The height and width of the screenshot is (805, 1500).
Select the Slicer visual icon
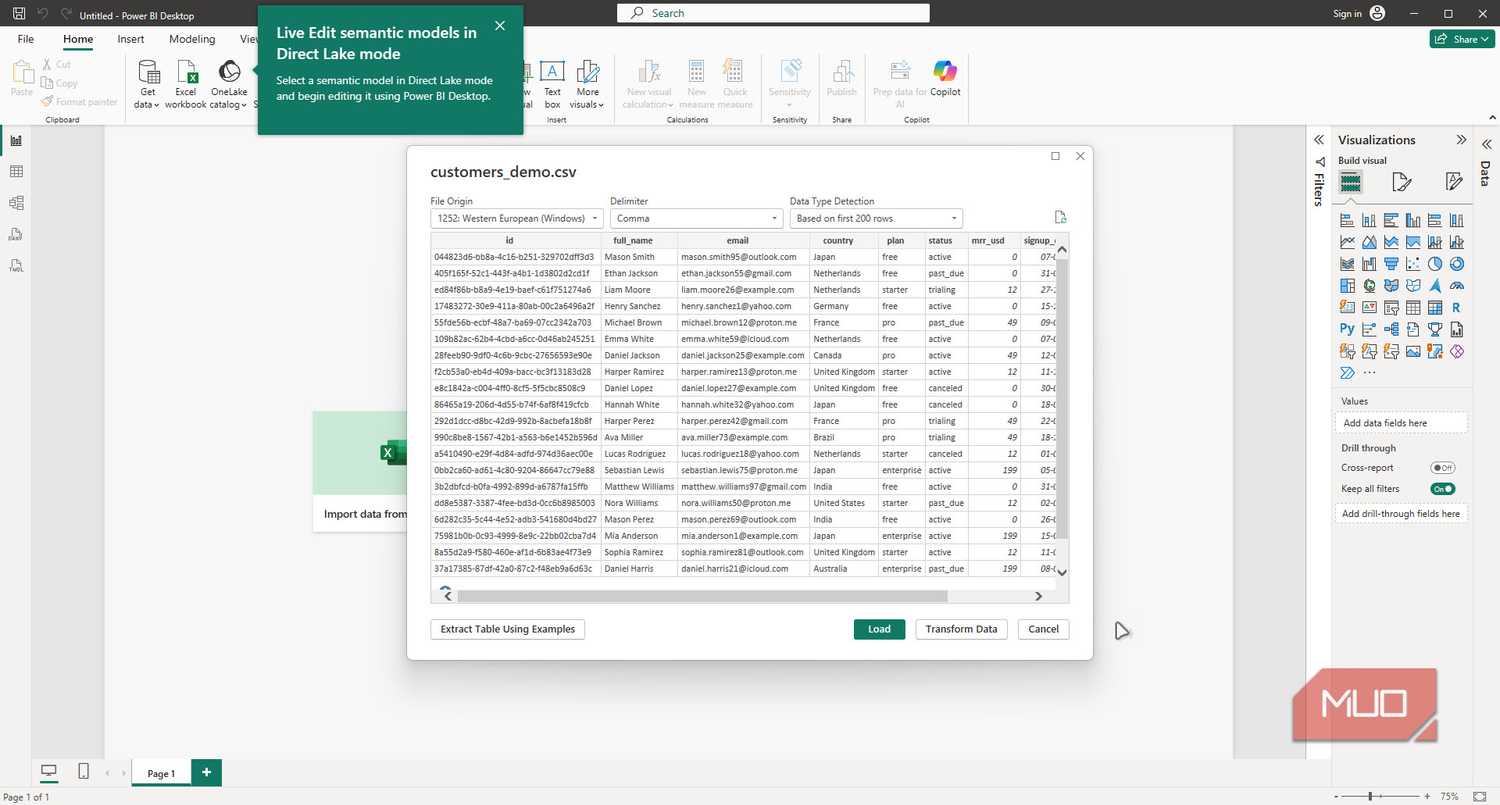pyautogui.click(x=1391, y=308)
